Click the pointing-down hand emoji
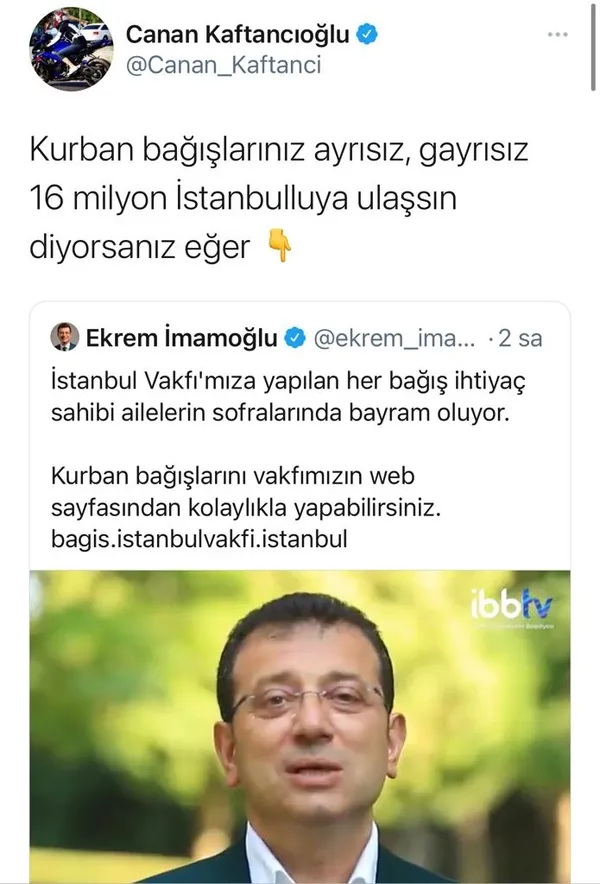 (279, 246)
